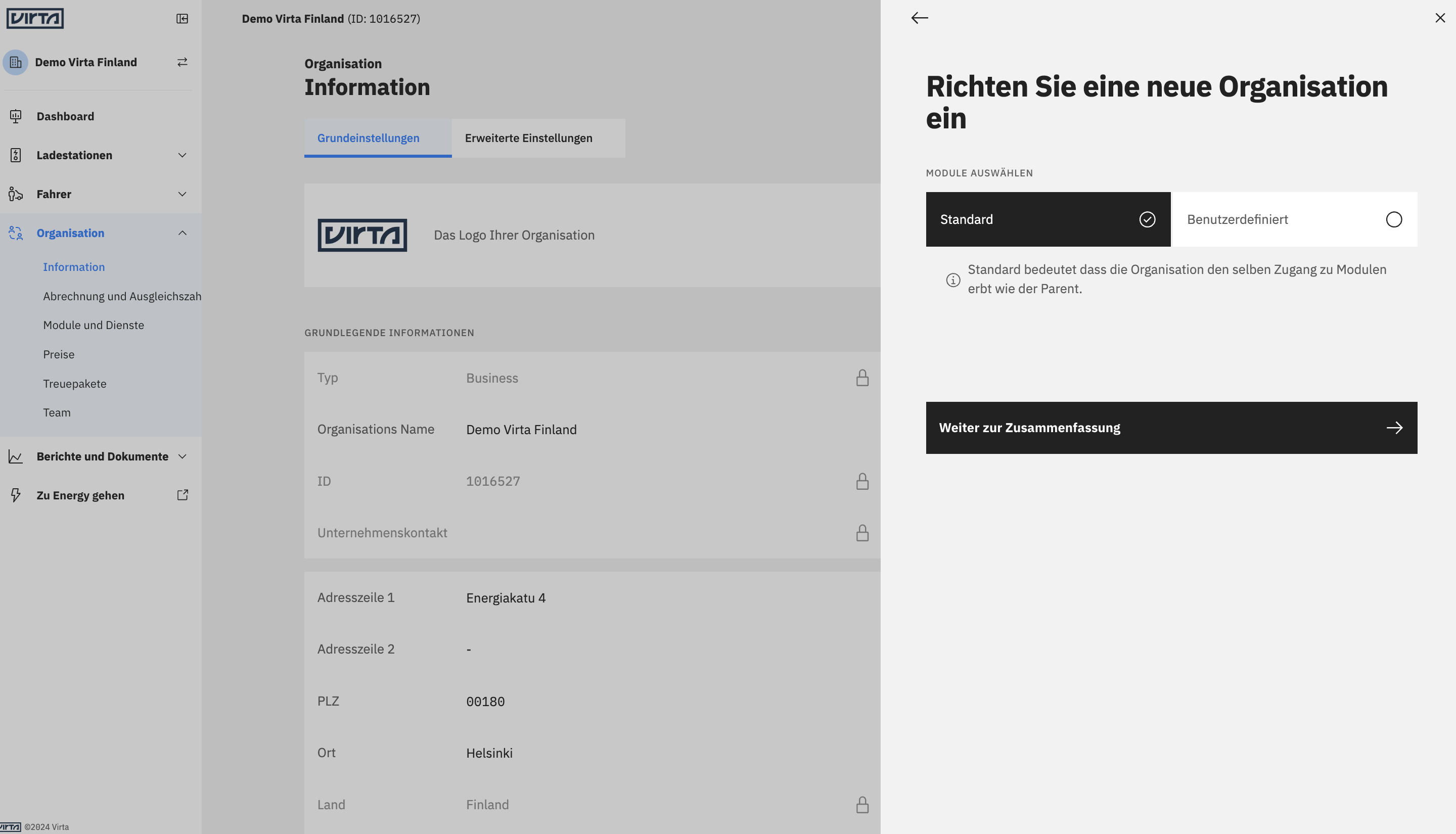1456x834 pixels.
Task: Click the lock icon in the ID row
Action: coord(862,481)
